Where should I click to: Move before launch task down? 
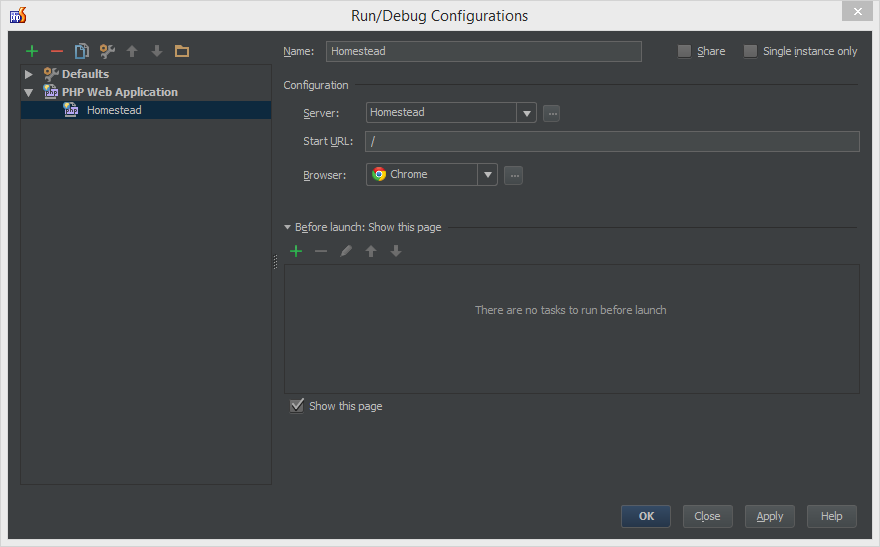396,251
